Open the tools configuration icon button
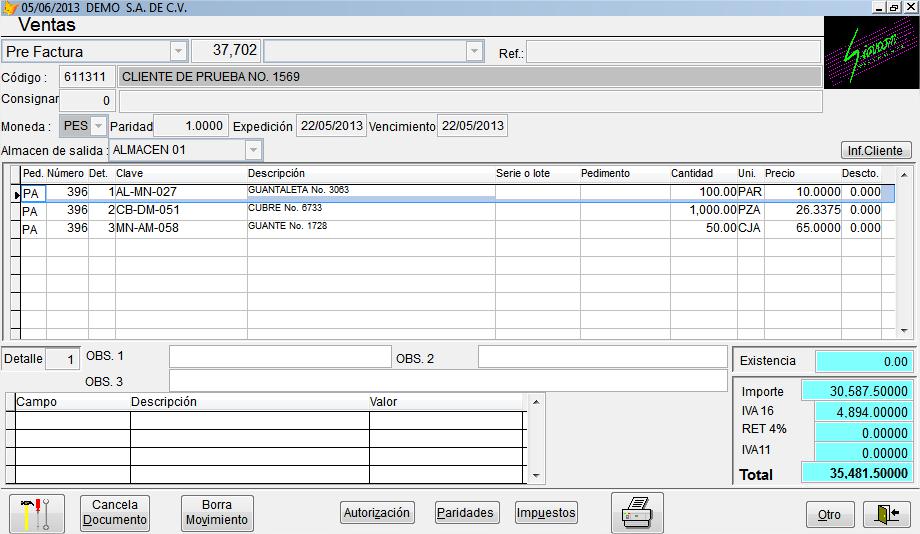This screenshot has height=534, width=920. click(x=37, y=513)
